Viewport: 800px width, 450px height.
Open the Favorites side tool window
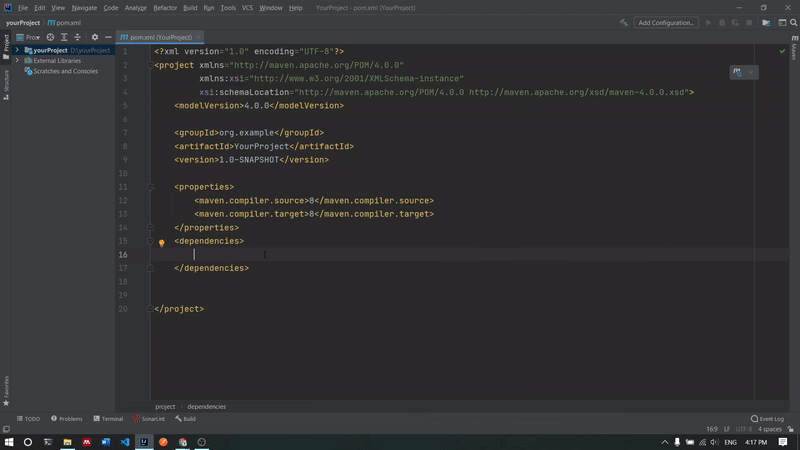pos(6,391)
